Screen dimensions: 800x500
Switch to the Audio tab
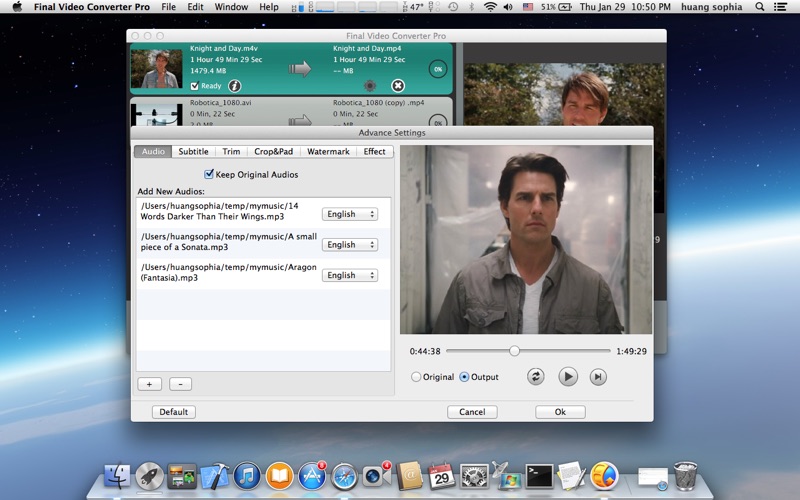coord(153,151)
